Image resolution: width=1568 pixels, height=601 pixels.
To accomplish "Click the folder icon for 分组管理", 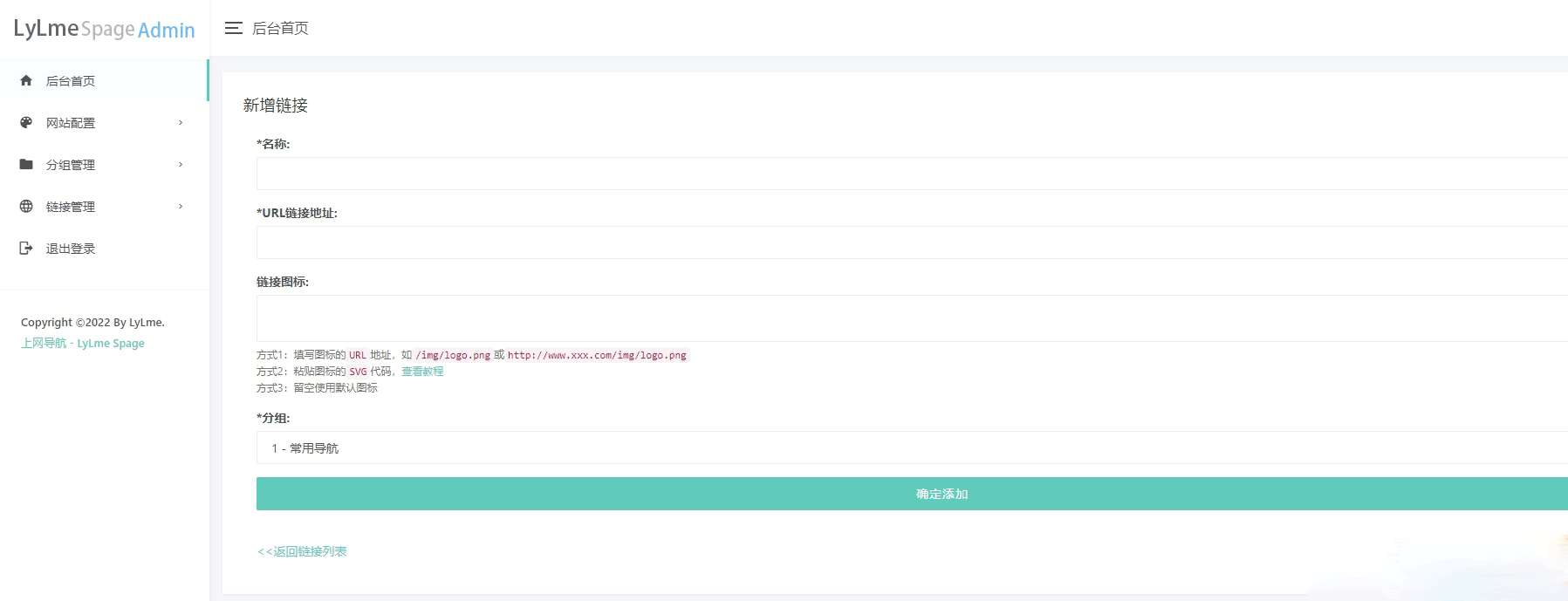I will pyautogui.click(x=26, y=164).
